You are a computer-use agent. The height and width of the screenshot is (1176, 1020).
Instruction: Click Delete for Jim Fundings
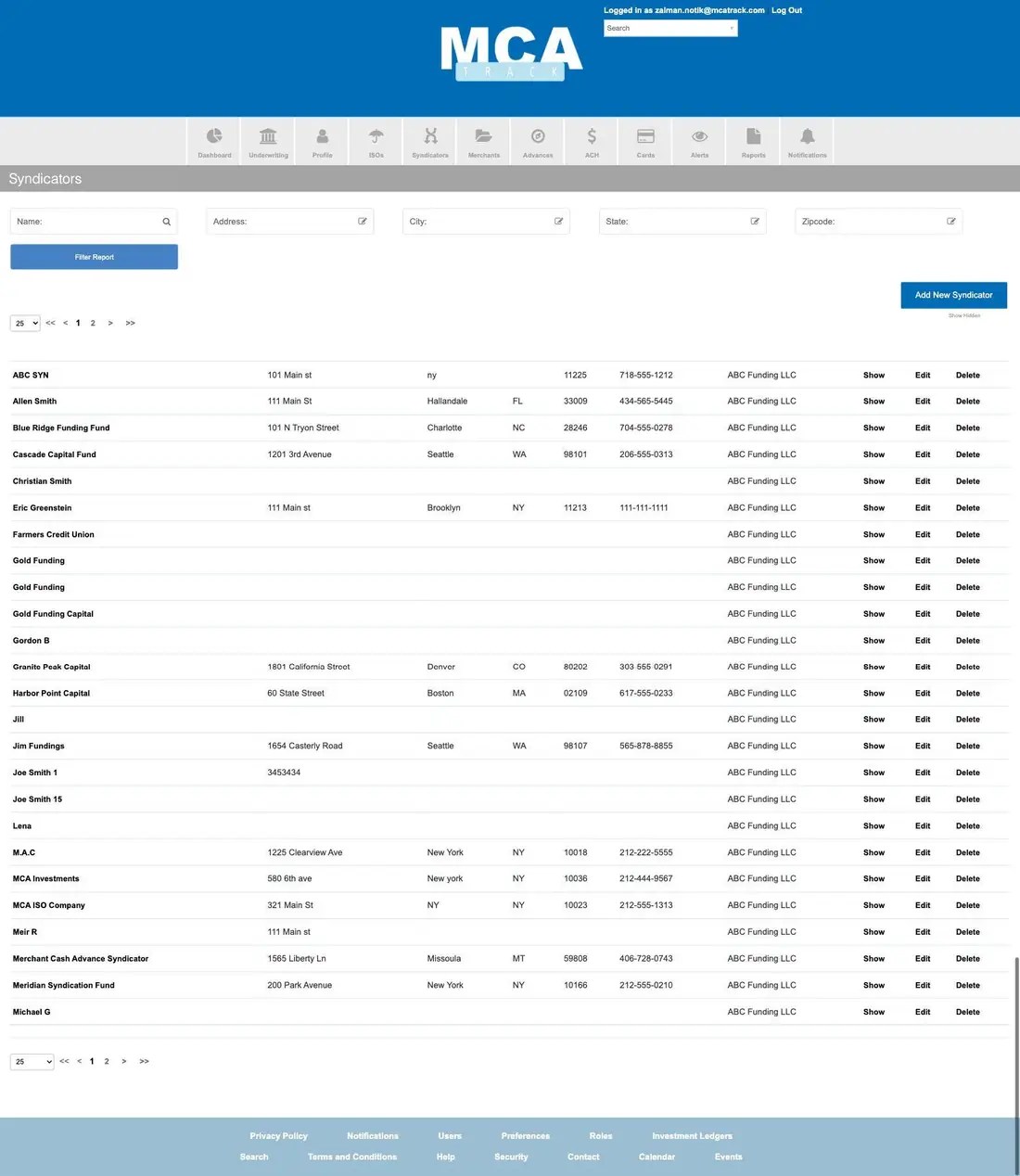tap(968, 747)
